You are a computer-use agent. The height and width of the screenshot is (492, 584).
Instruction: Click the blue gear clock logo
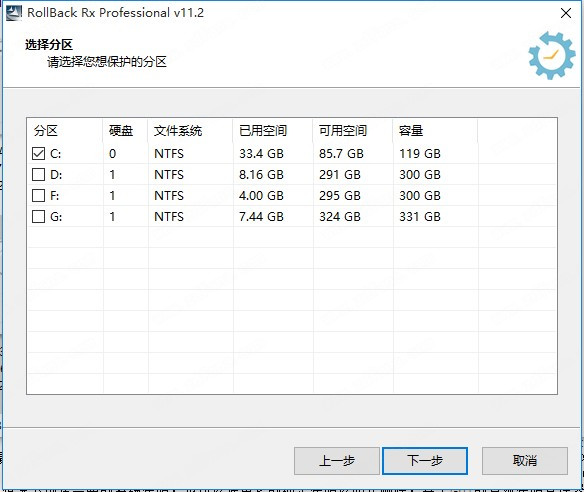tap(552, 55)
